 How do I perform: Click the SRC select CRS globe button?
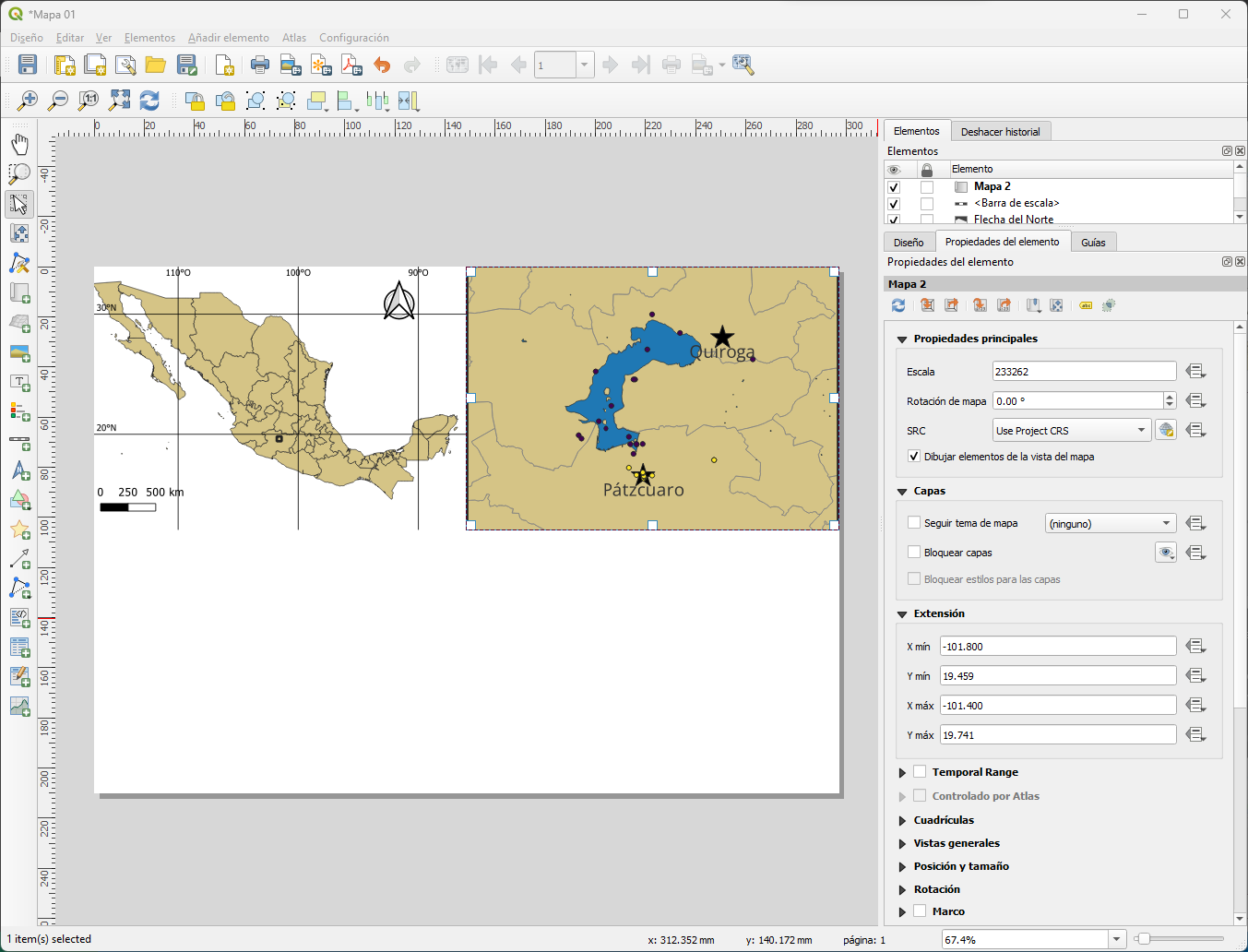[1166, 430]
